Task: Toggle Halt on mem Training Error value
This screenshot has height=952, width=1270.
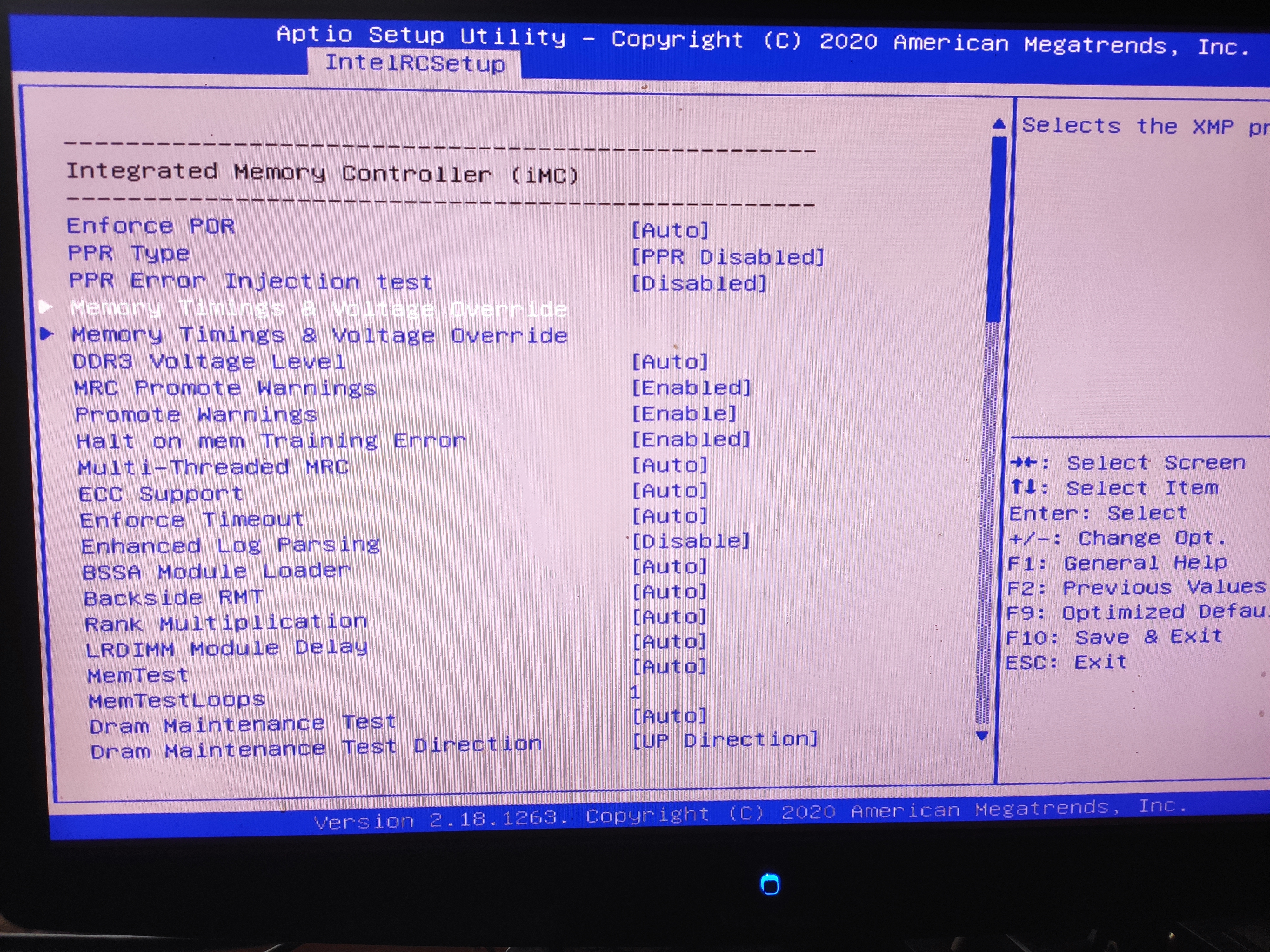Action: point(691,440)
